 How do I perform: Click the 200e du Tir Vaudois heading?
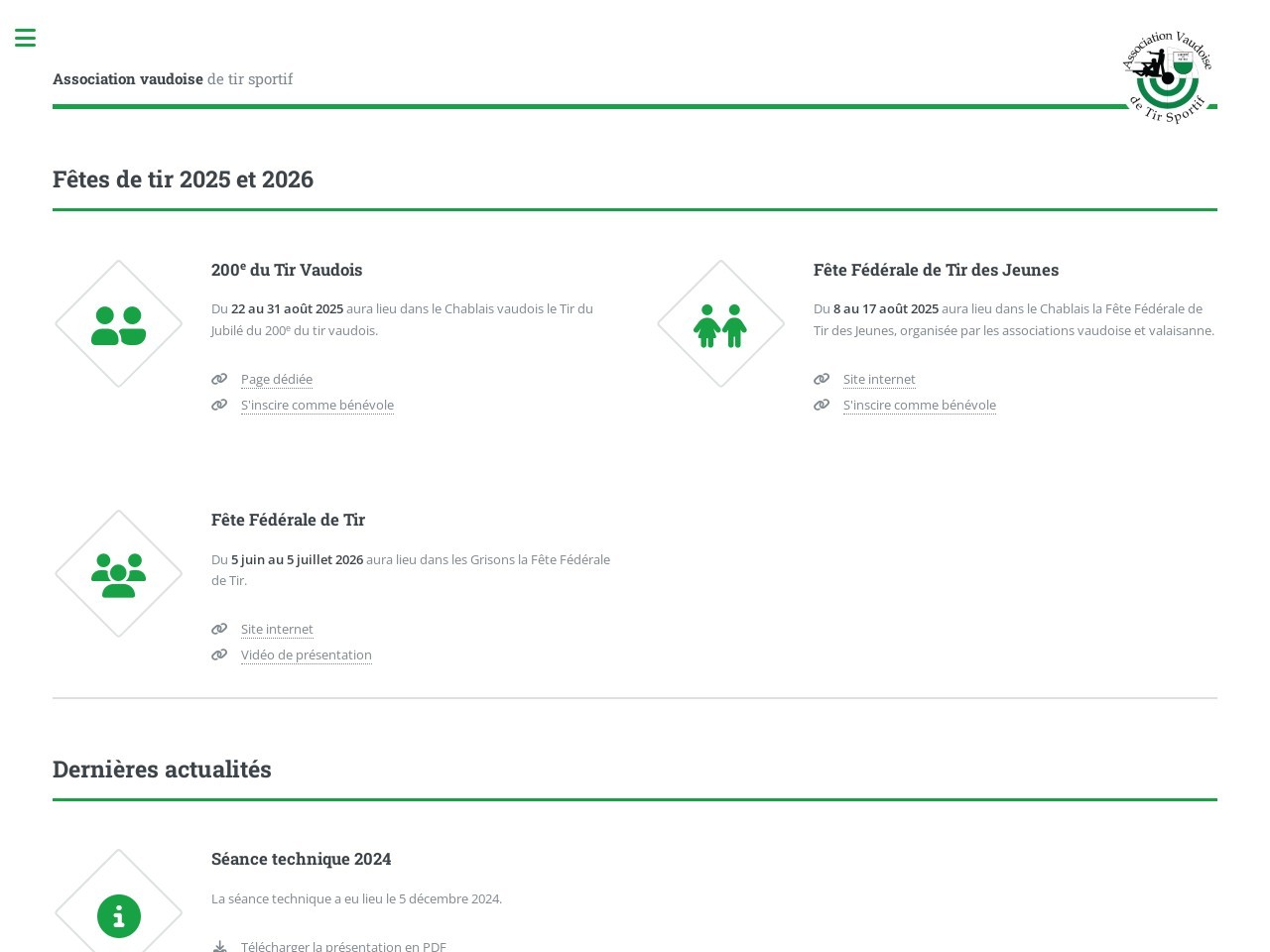287,270
